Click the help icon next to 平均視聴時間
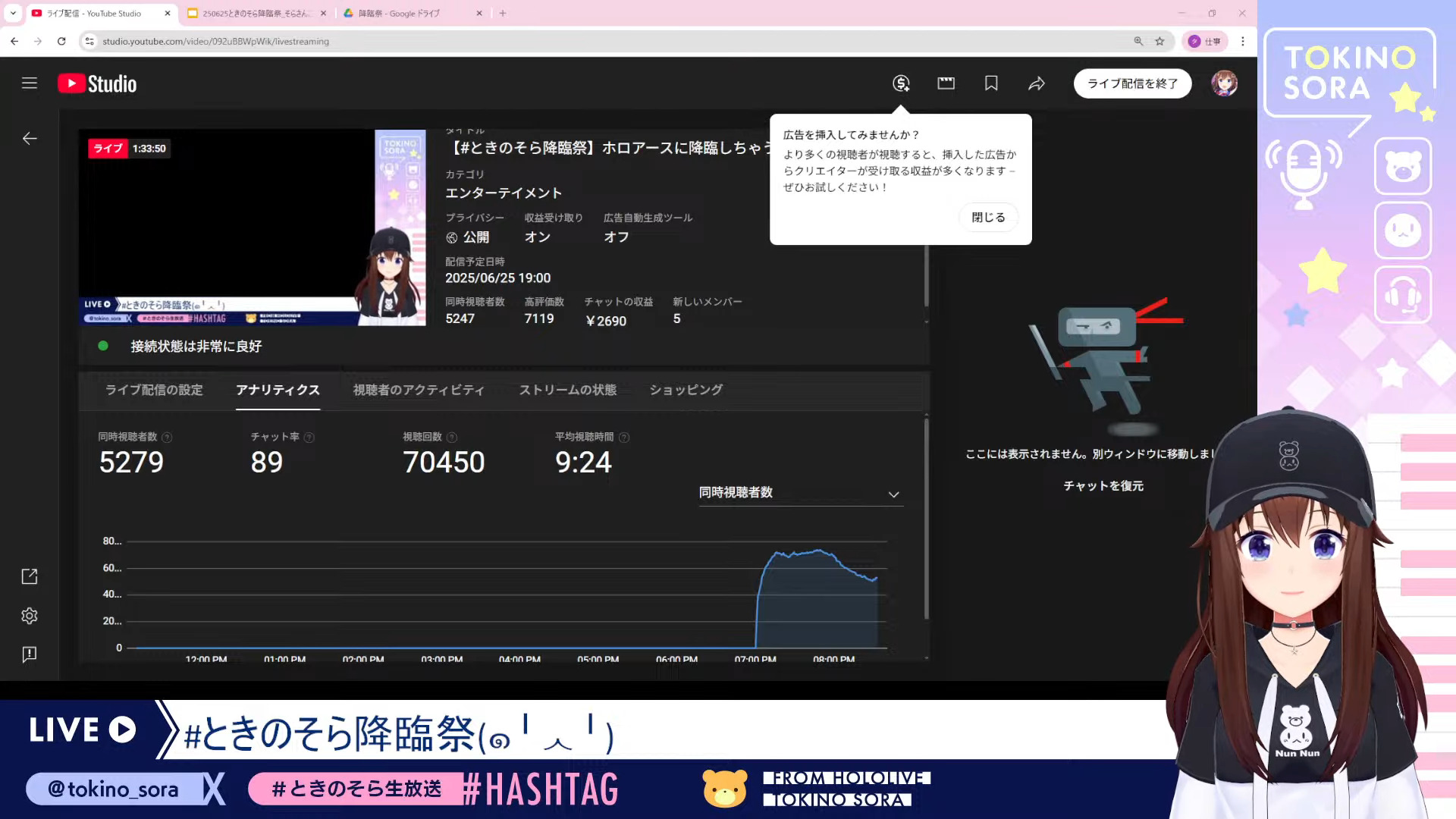The image size is (1456, 819). [x=624, y=438]
